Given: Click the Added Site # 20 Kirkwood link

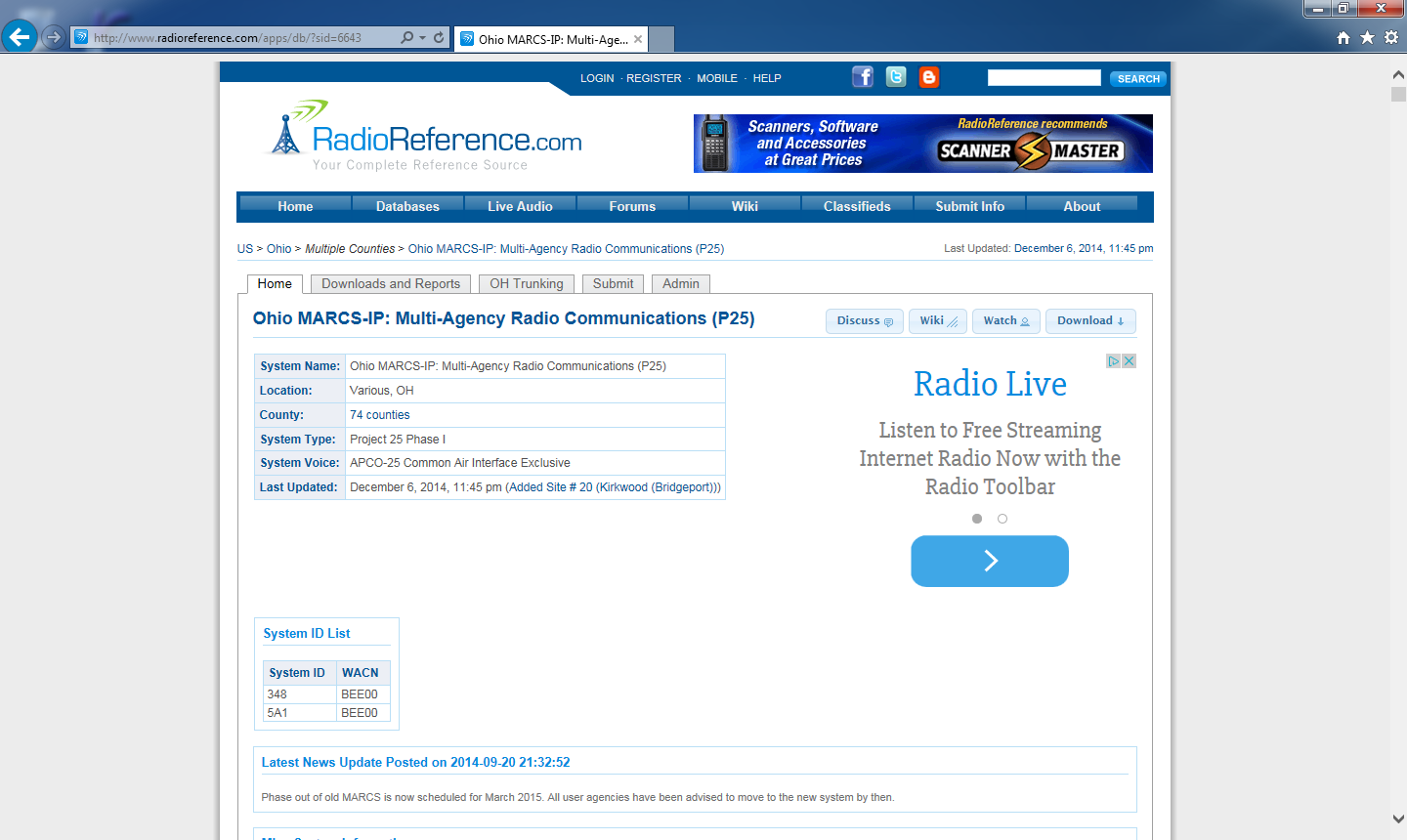Looking at the screenshot, I should 613,487.
